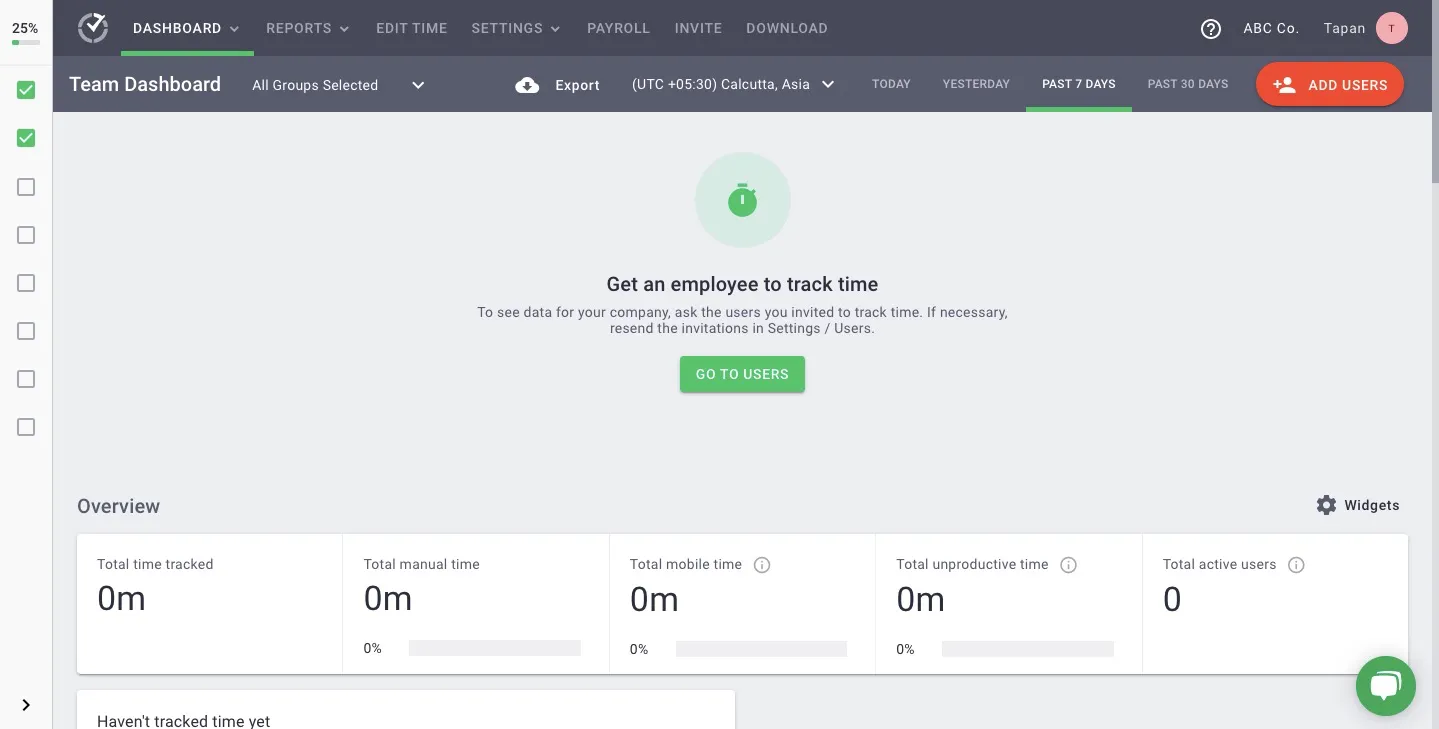Open the Dashboard dropdown menu

[x=186, y=28]
